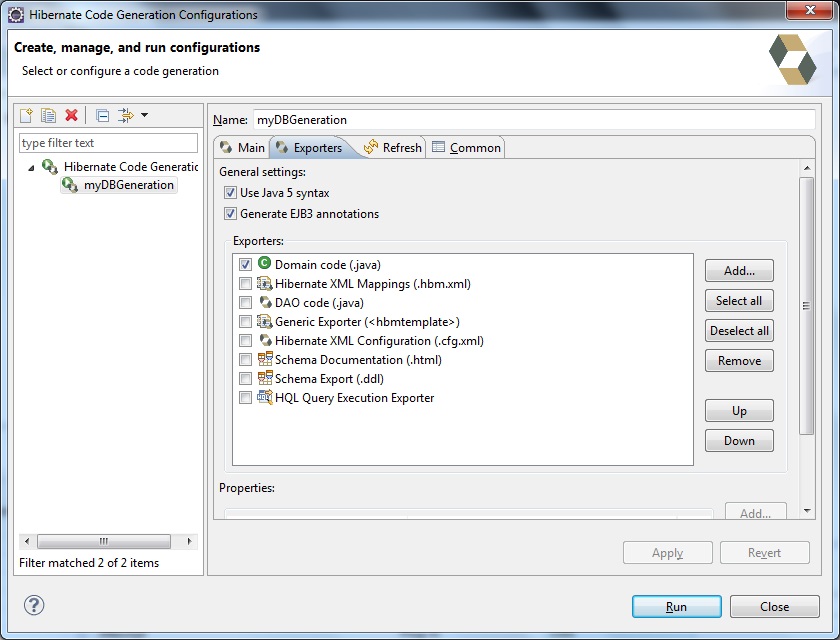This screenshot has height=640, width=840.
Task: Click the Hibernate logo in the title bar
Action: point(16,14)
